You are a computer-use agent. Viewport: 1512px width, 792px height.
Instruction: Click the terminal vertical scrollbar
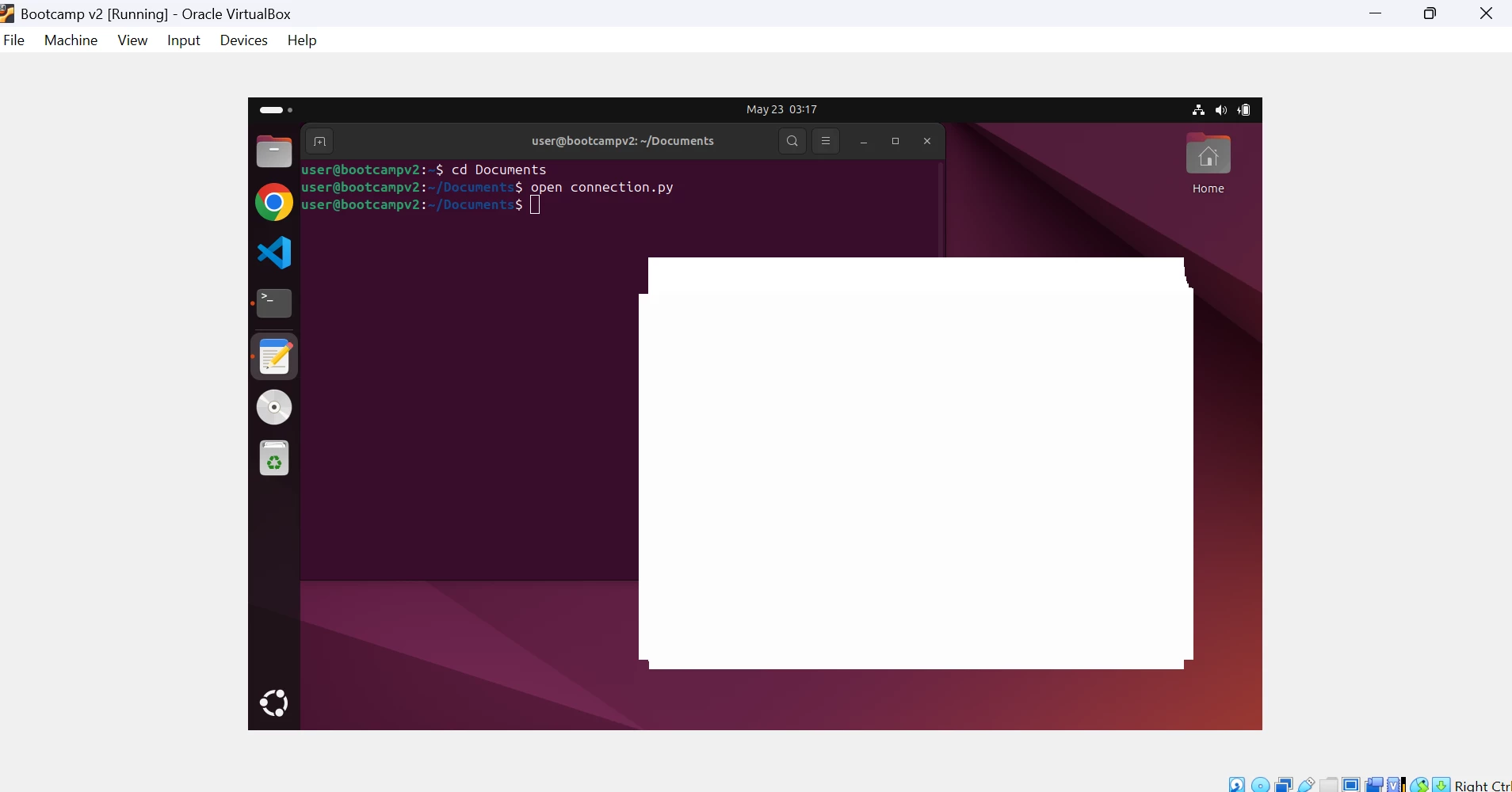(941, 210)
